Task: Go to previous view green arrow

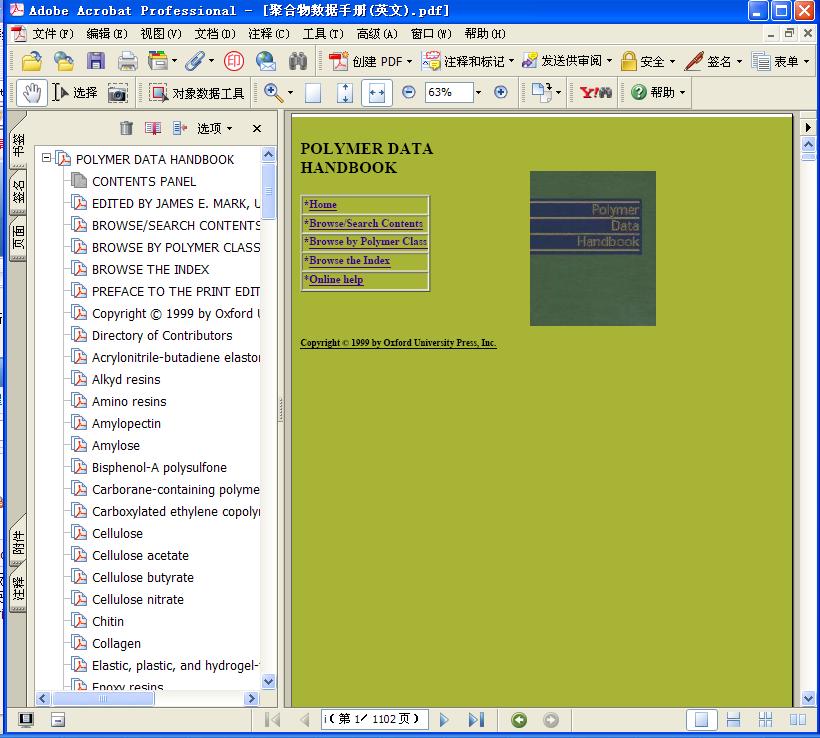Action: pos(519,720)
